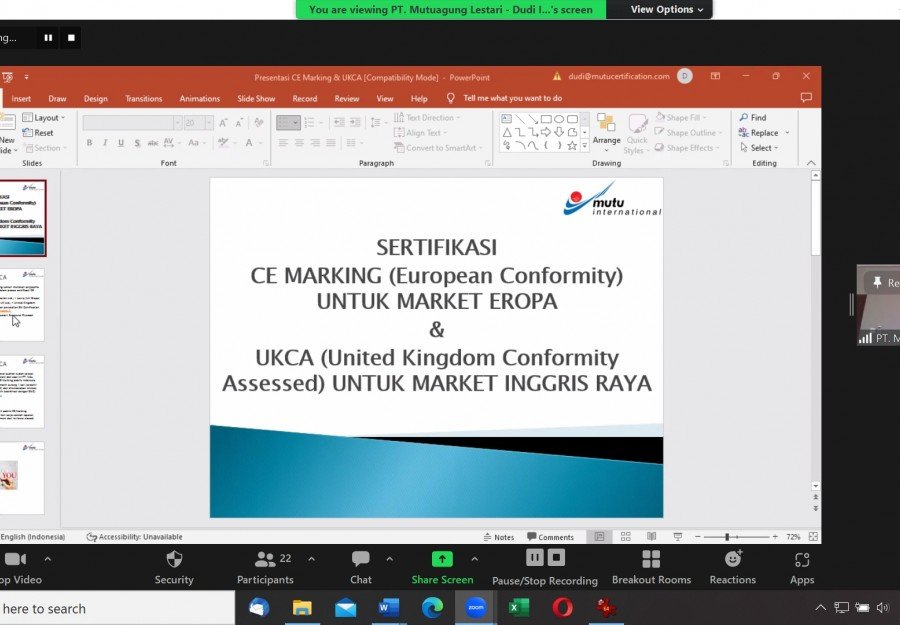Click the green Share Screen icon
Image resolution: width=900 pixels, height=625 pixels.
(442, 558)
